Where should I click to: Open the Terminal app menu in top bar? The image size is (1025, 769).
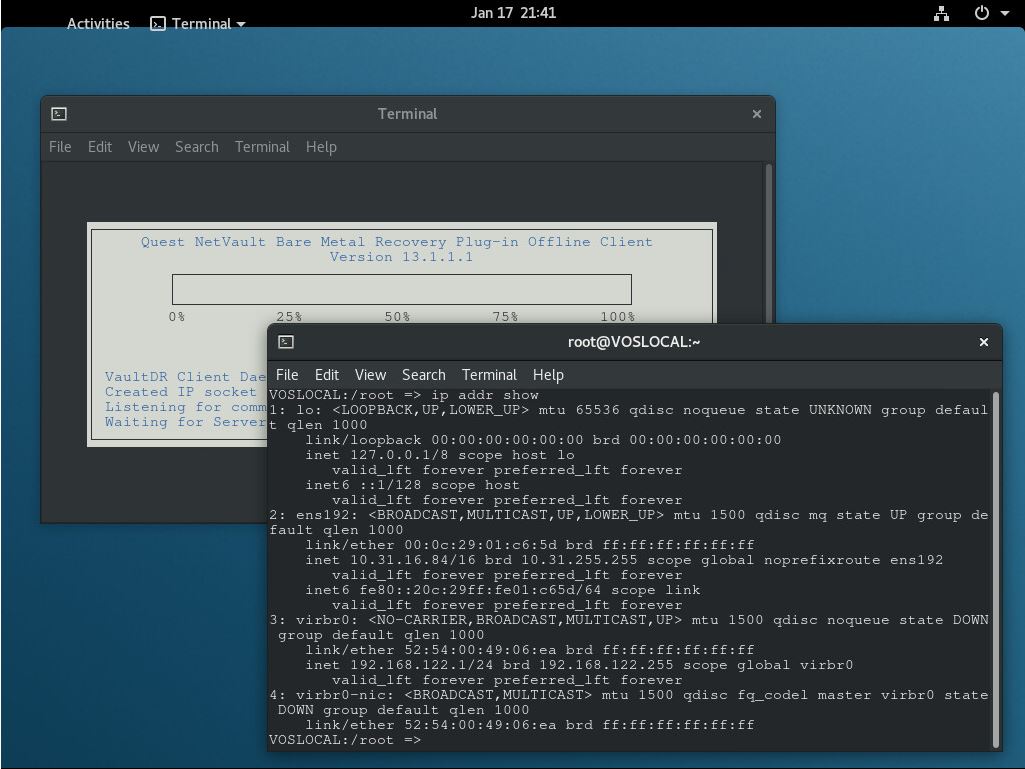[x=197, y=24]
